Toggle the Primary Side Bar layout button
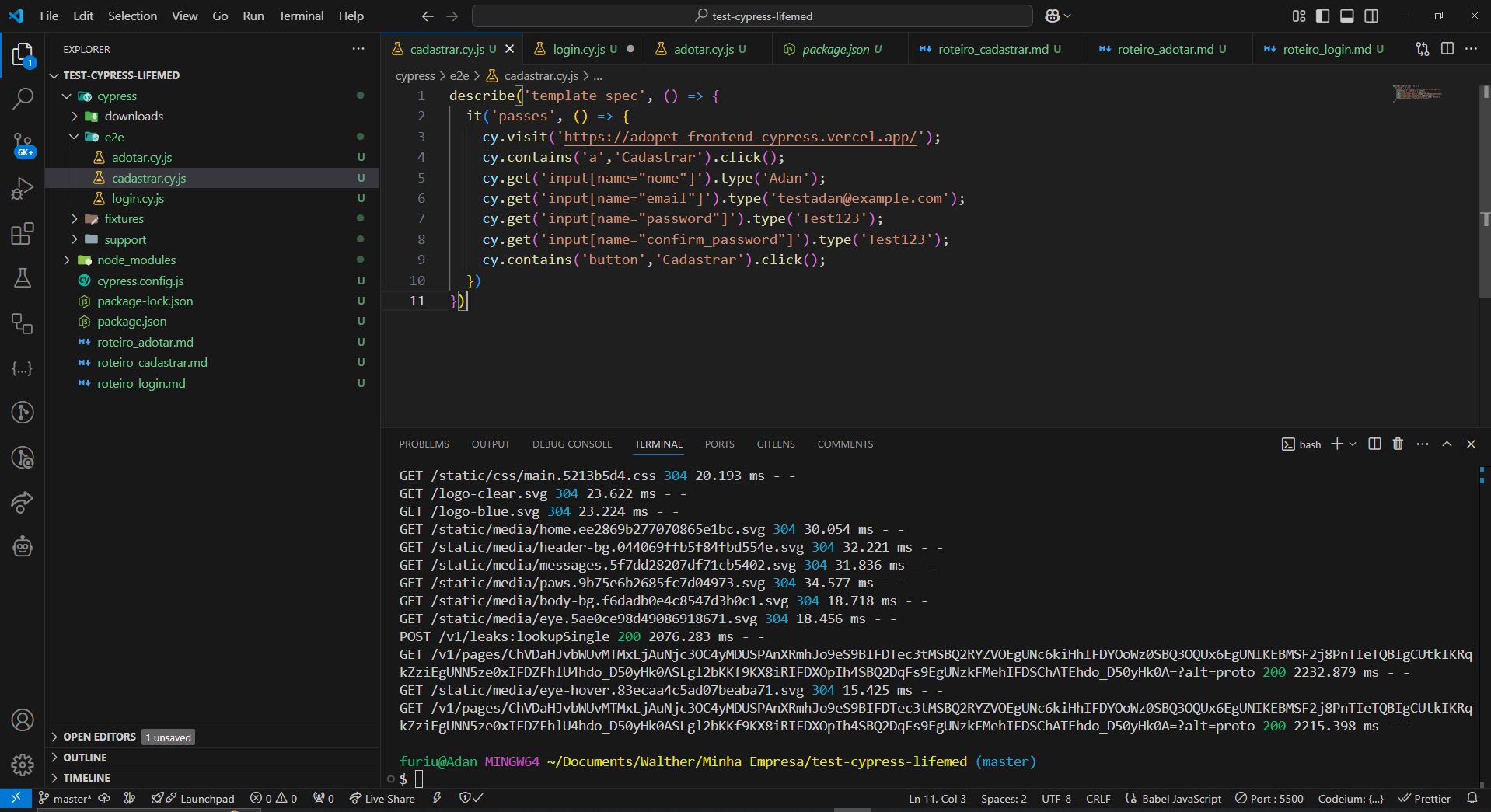Screen dimensions: 1491x812 [1322, 16]
